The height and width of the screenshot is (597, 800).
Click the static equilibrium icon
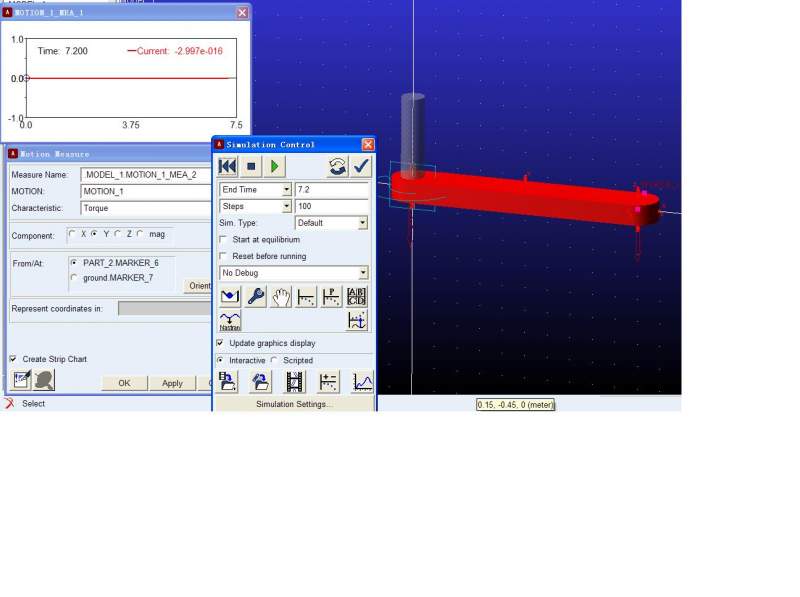click(x=230, y=296)
